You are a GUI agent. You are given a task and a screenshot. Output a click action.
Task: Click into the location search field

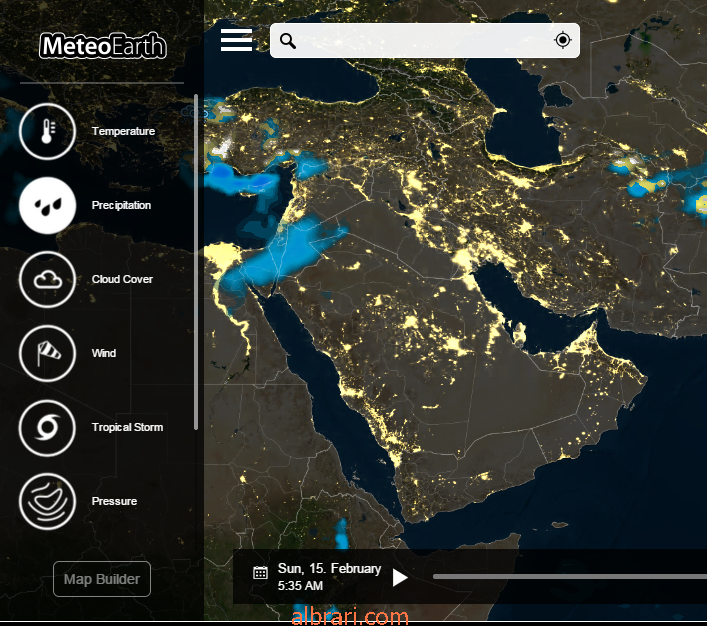425,41
